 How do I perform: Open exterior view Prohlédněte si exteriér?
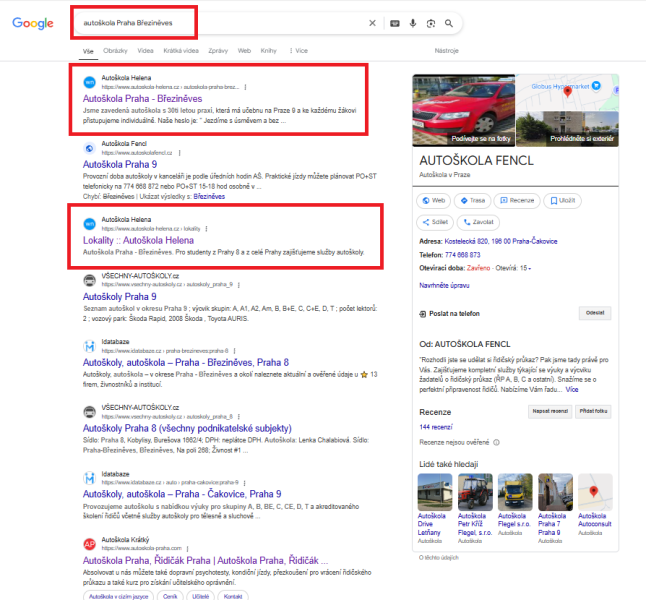coord(567,129)
